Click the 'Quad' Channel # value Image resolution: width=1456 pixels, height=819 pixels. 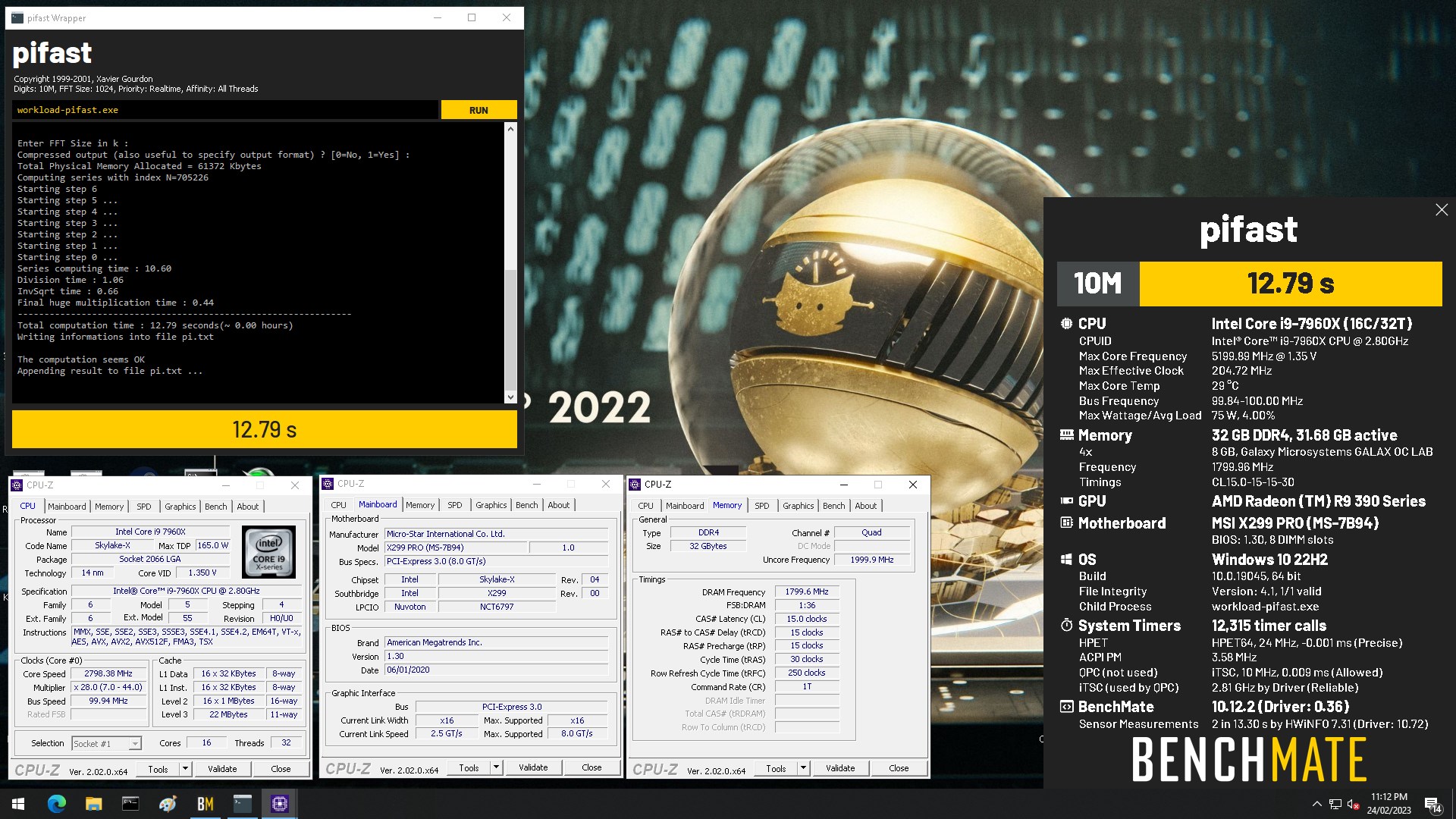pyautogui.click(x=871, y=533)
